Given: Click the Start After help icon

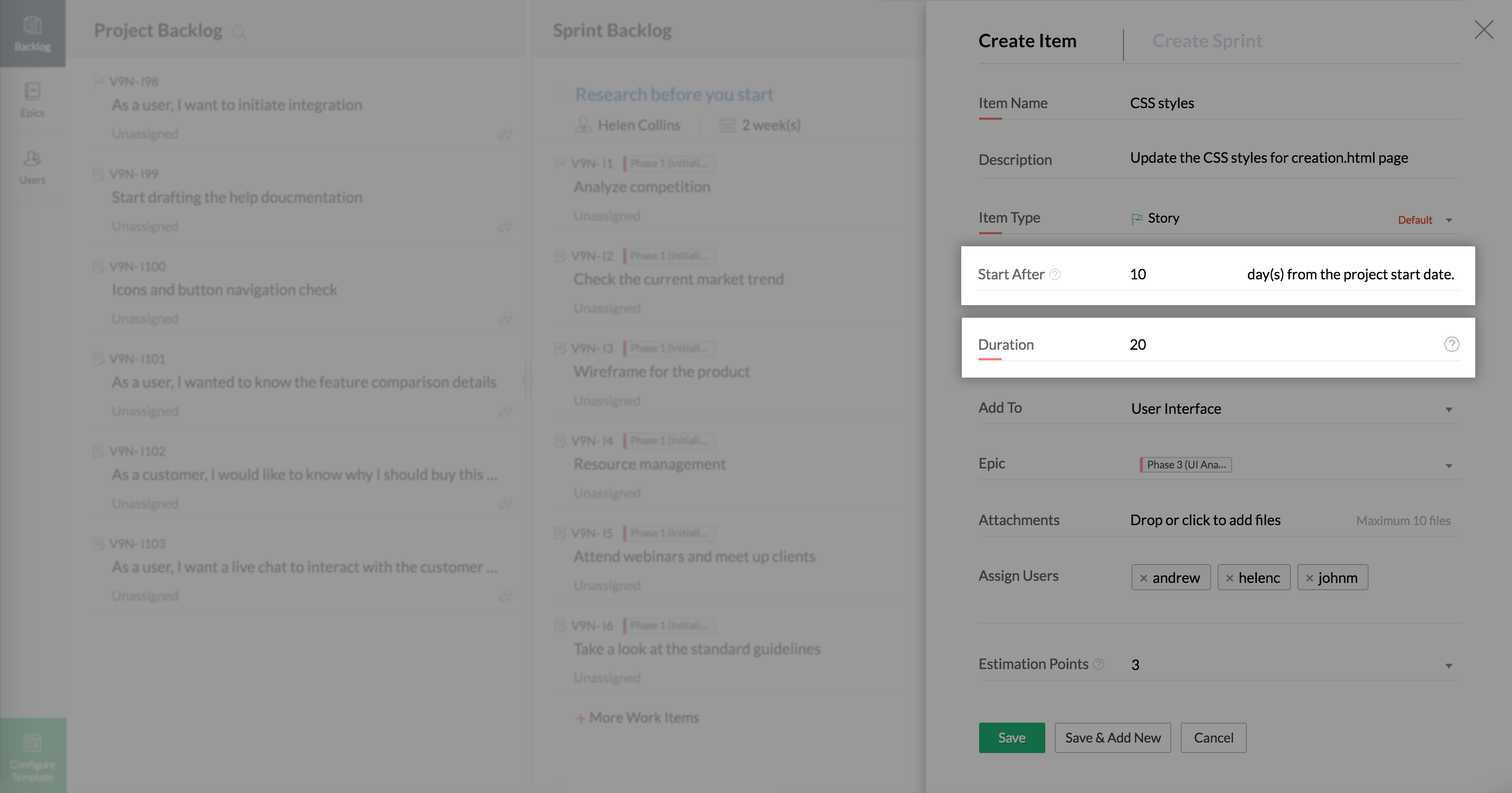Looking at the screenshot, I should [x=1055, y=275].
